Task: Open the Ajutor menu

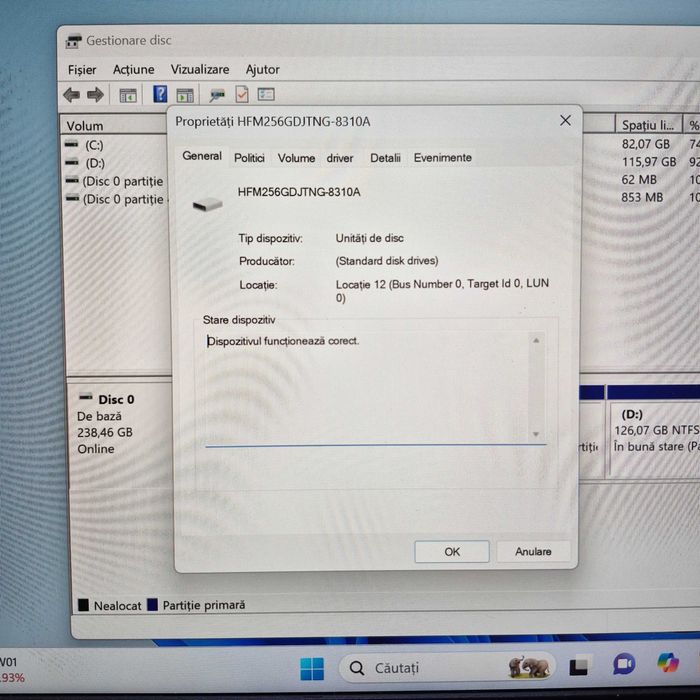Action: point(262,70)
